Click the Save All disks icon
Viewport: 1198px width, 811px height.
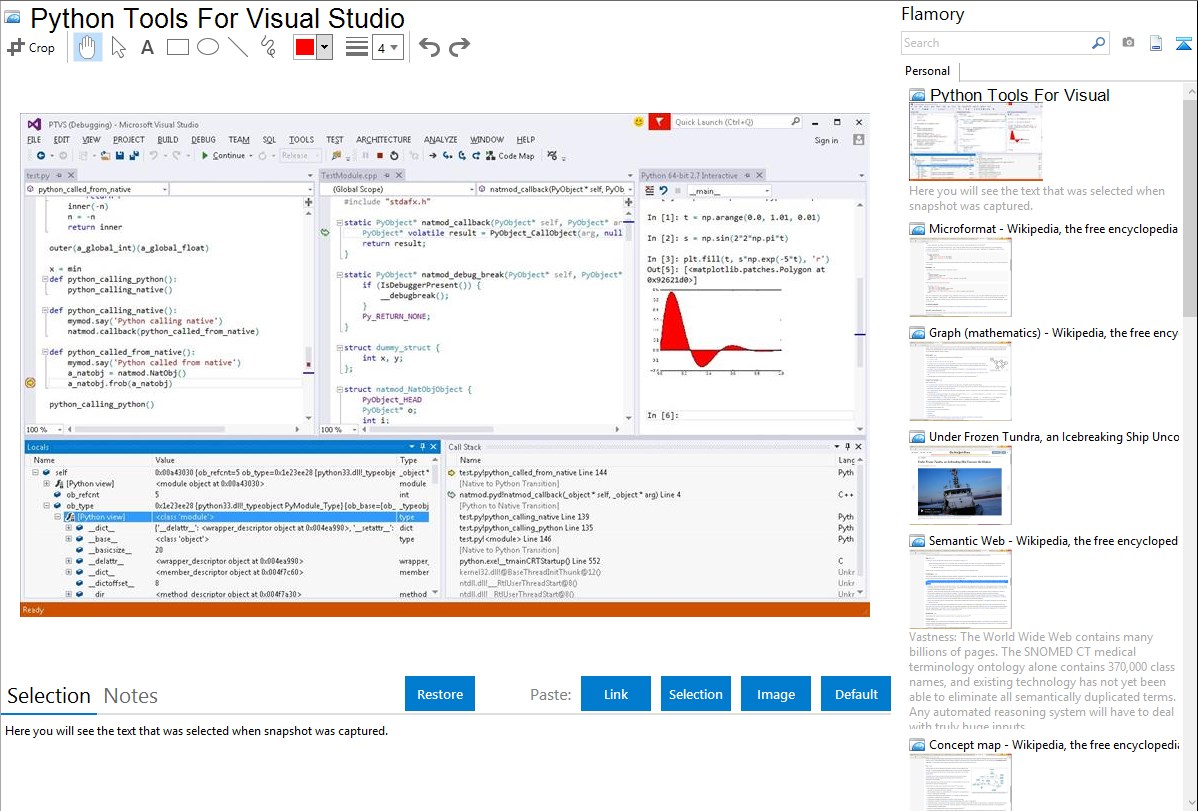[x=134, y=156]
